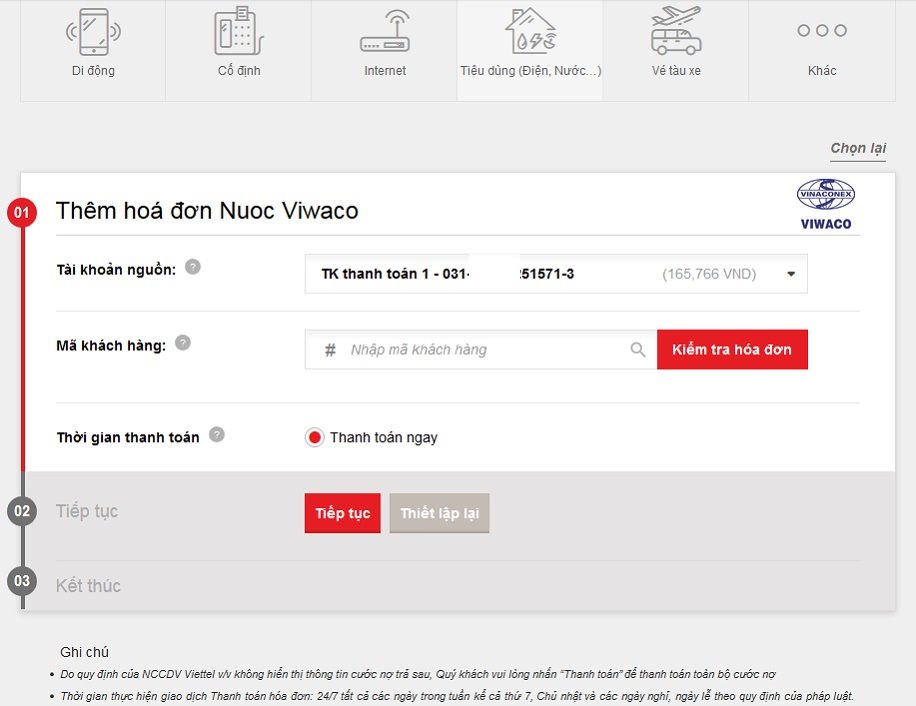Select the Internet router icon
The width and height of the screenshot is (916, 706).
tap(383, 33)
